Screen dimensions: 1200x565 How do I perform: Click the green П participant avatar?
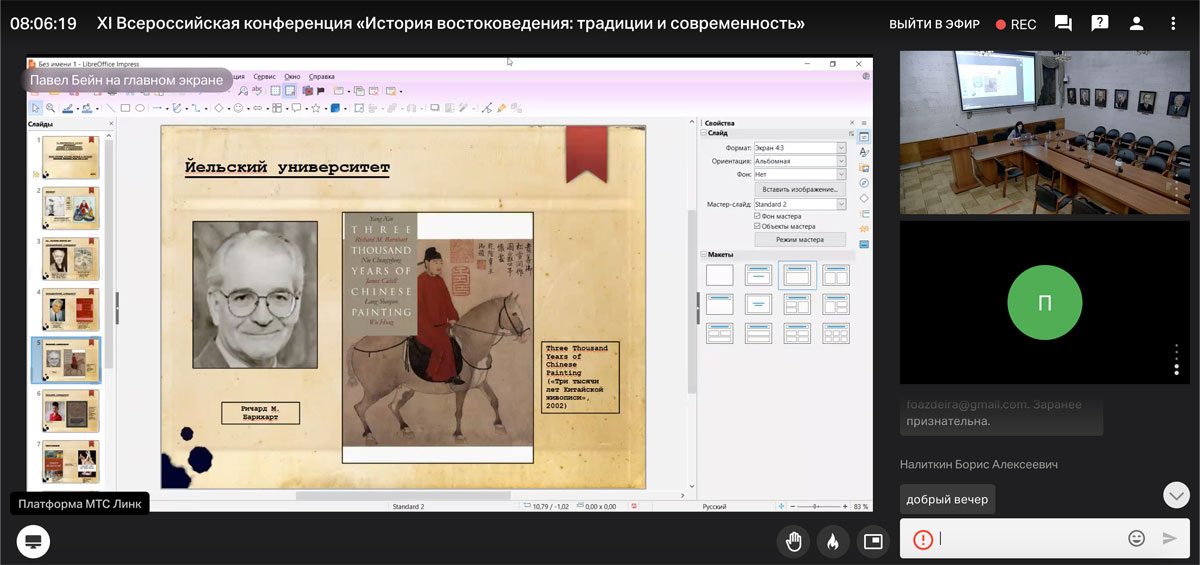tap(1044, 303)
